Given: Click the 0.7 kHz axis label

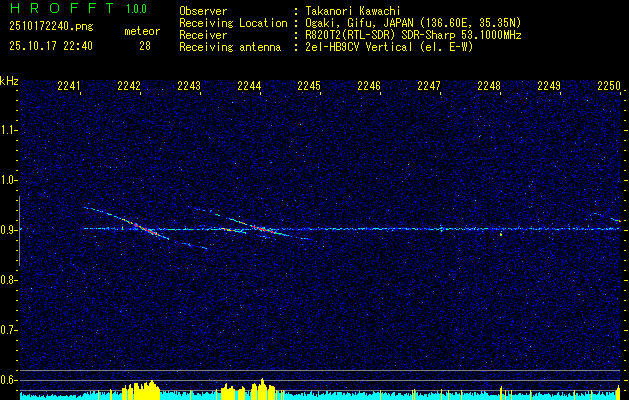Looking at the screenshot, I should (x=8, y=330).
